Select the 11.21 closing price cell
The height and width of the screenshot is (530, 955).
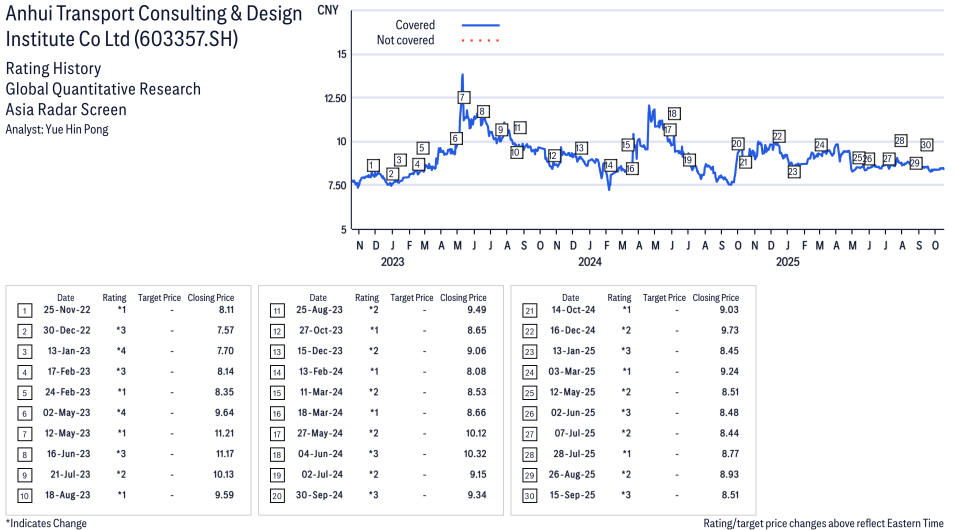(222, 433)
